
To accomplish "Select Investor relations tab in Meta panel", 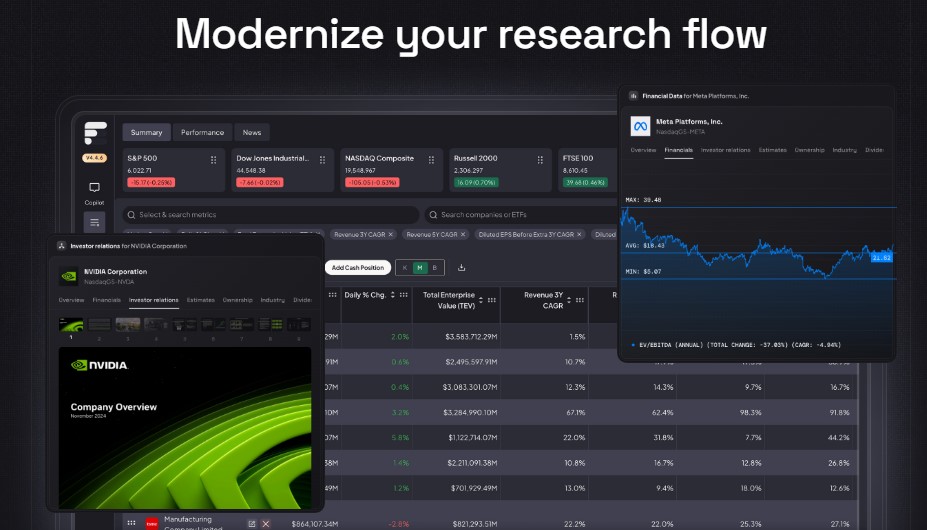I will tap(725, 150).
